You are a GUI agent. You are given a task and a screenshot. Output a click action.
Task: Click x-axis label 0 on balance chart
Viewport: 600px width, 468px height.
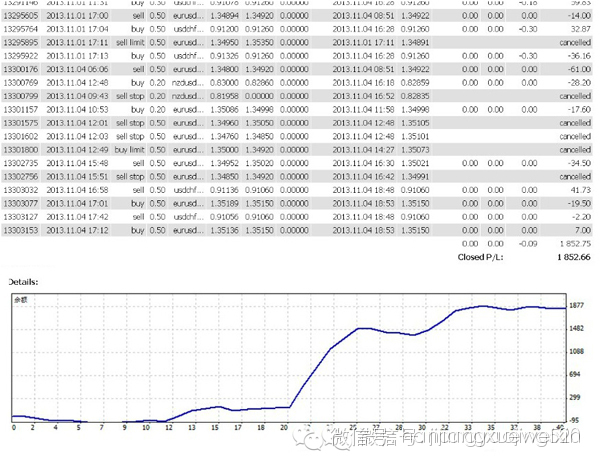pos(14,427)
